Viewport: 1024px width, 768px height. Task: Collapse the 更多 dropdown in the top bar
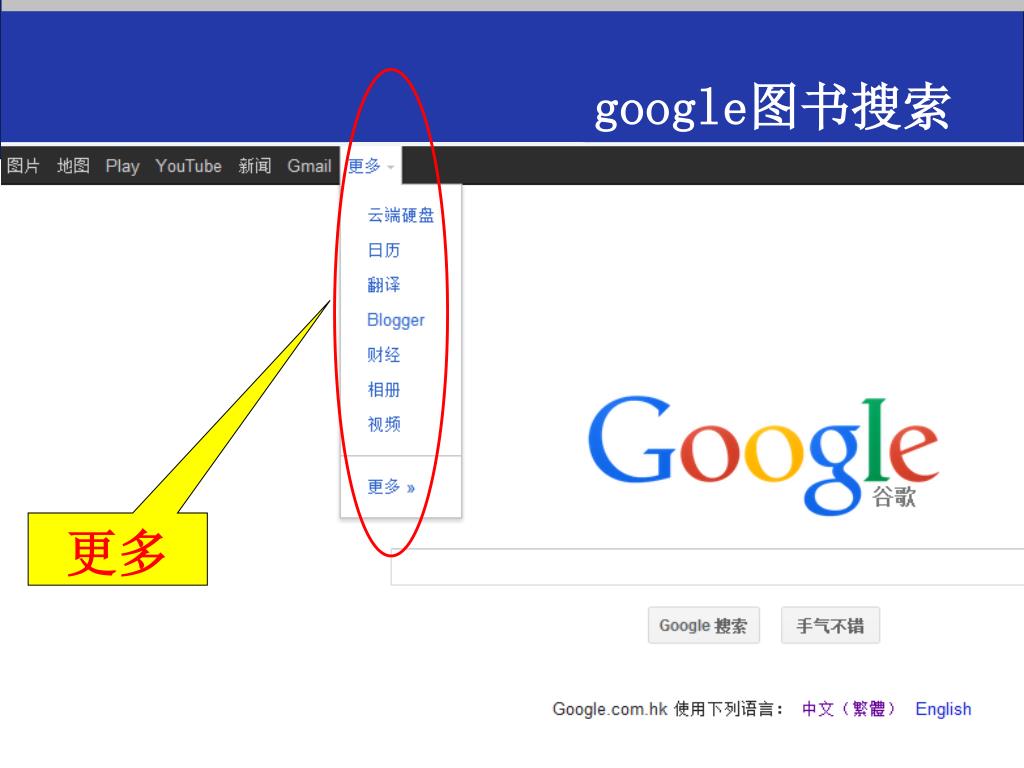coord(370,166)
